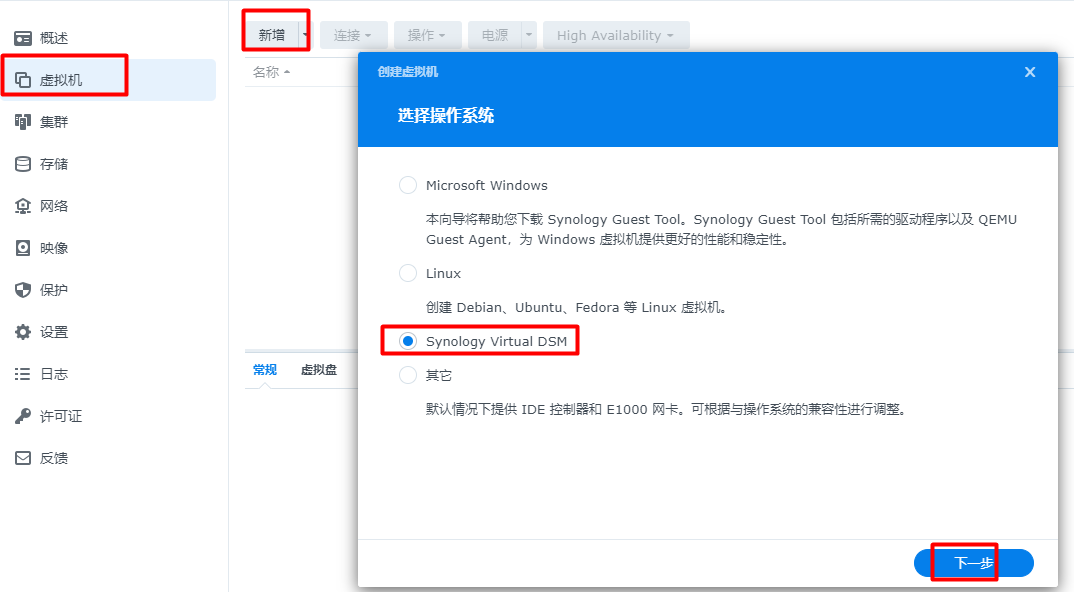The width and height of the screenshot is (1074, 592).
Task: Click the 概述 sidebar label
Action: [x=54, y=38]
